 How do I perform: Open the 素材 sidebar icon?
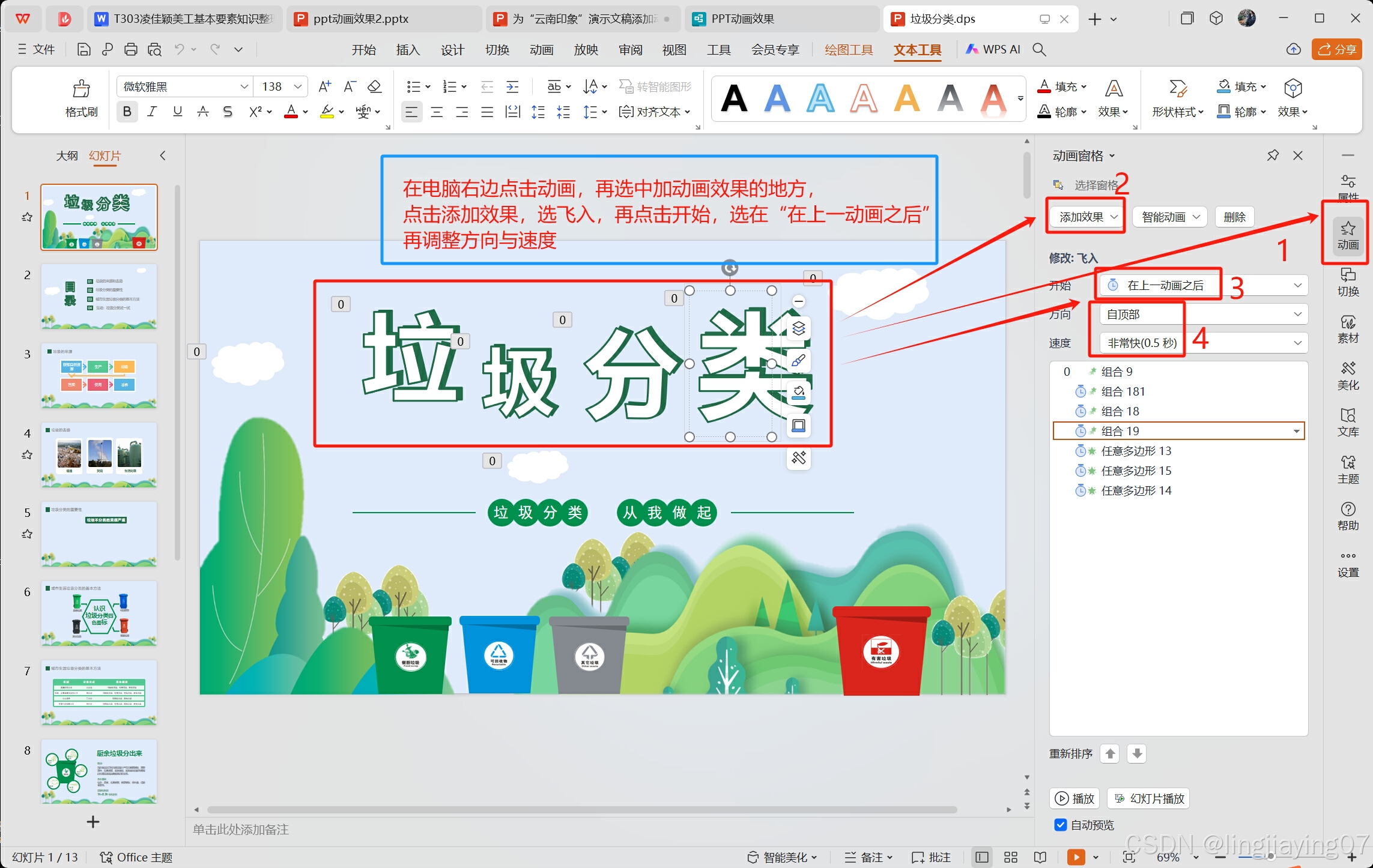tap(1347, 329)
